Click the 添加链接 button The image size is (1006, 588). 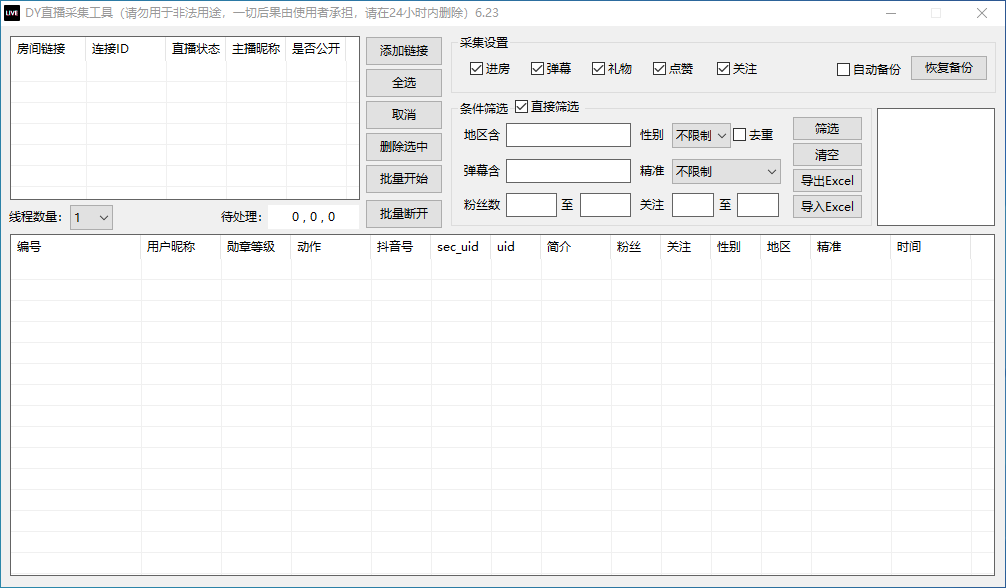click(x=403, y=51)
